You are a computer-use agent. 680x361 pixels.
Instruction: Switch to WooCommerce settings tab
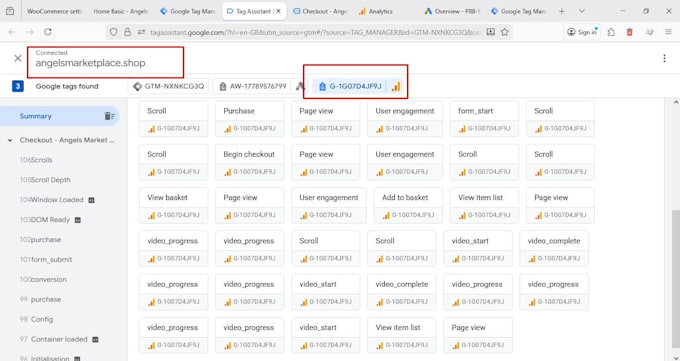54,11
